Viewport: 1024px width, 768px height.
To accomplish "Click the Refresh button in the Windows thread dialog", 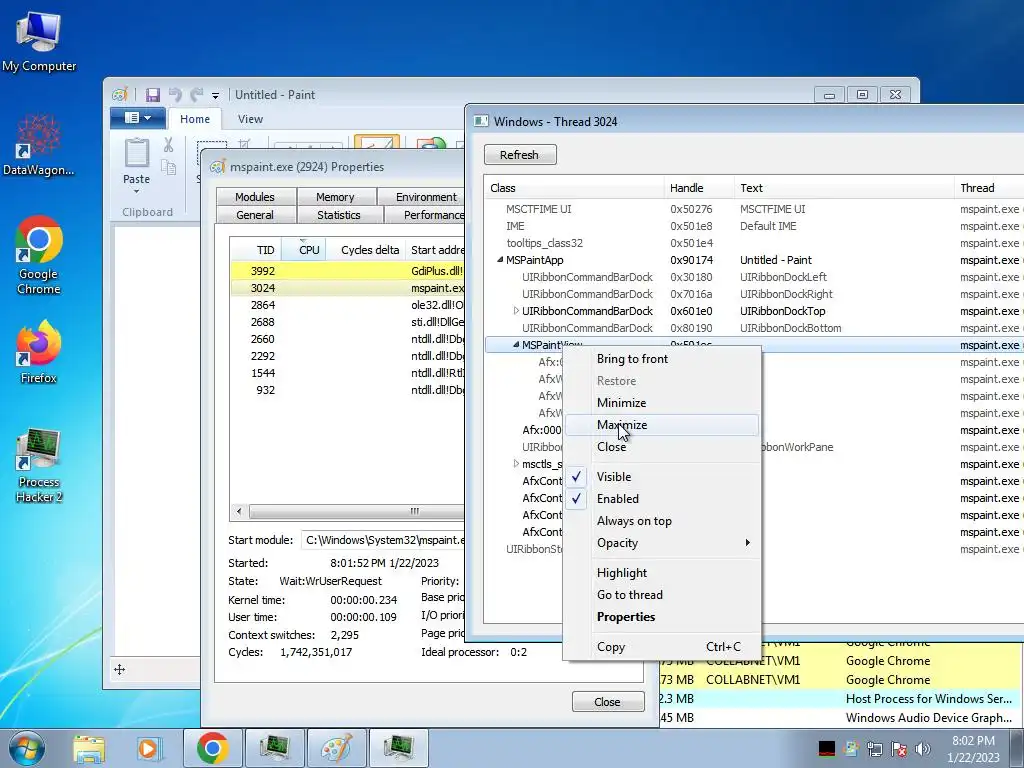I will tap(520, 155).
